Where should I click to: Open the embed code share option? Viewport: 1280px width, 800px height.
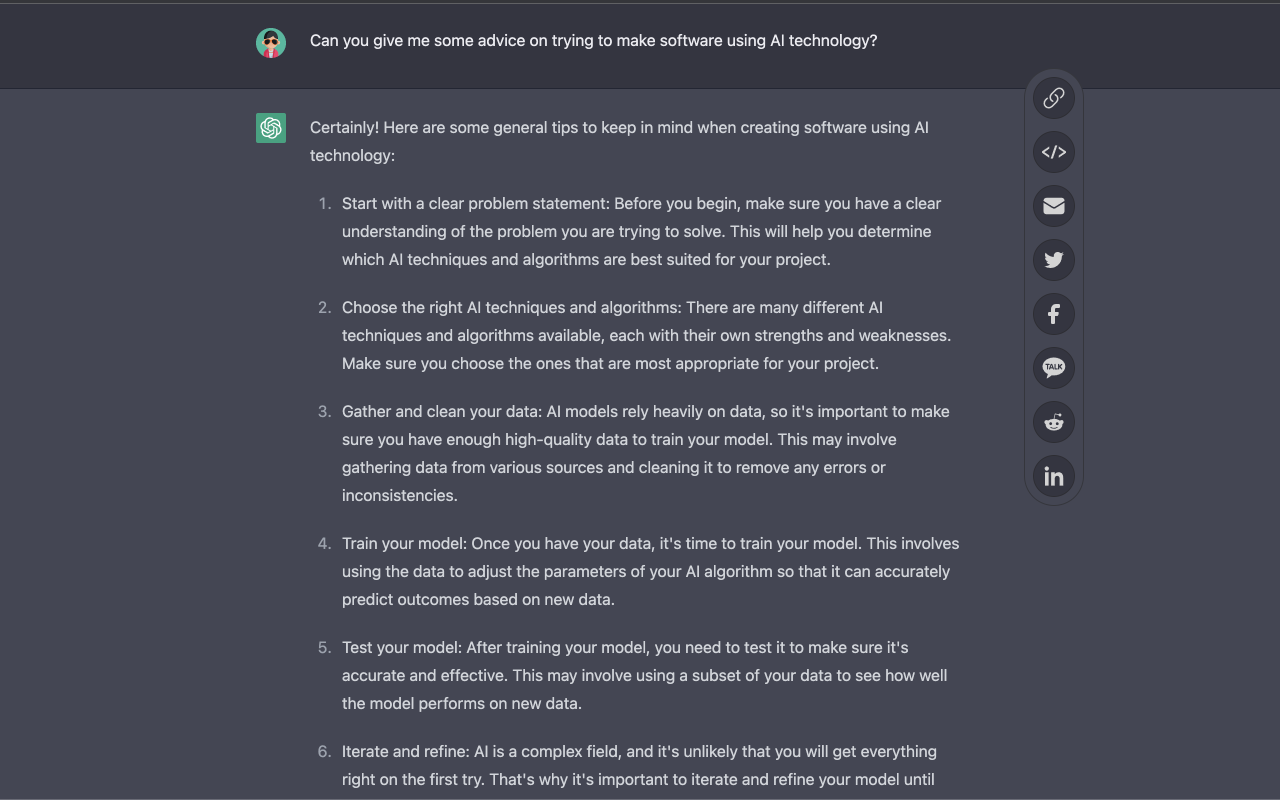(1053, 152)
